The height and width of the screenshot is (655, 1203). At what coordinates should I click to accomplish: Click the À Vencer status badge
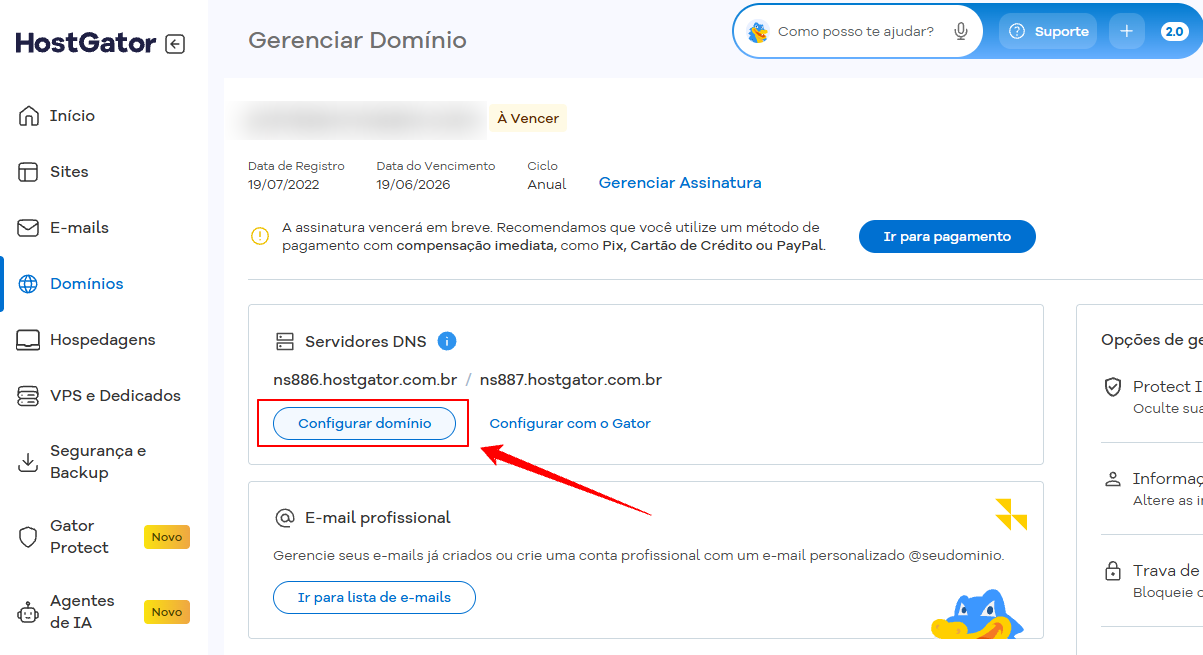528,118
